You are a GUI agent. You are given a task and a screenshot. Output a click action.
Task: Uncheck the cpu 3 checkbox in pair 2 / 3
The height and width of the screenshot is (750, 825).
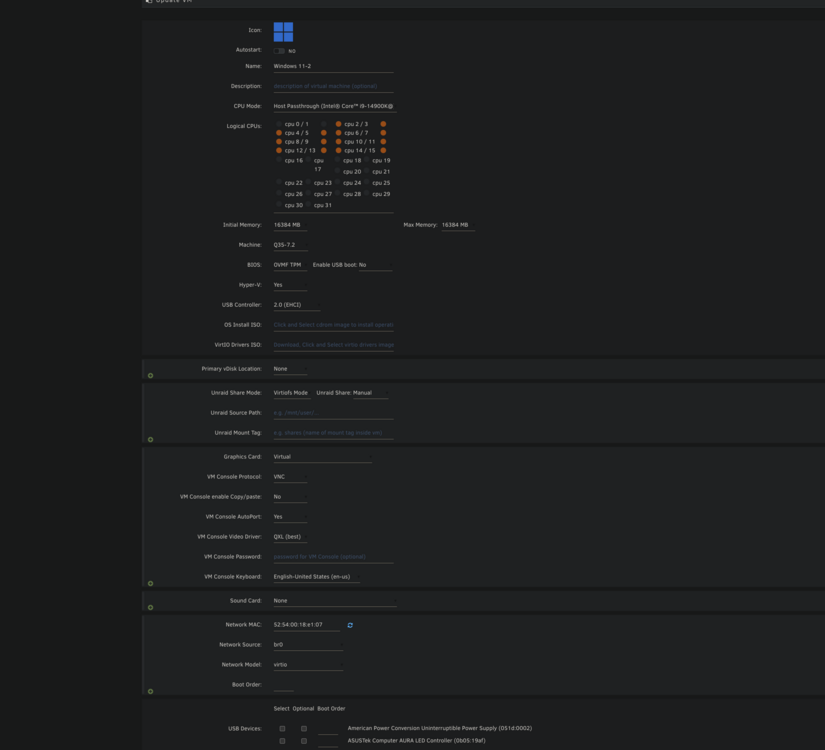pyautogui.click(x=383, y=124)
